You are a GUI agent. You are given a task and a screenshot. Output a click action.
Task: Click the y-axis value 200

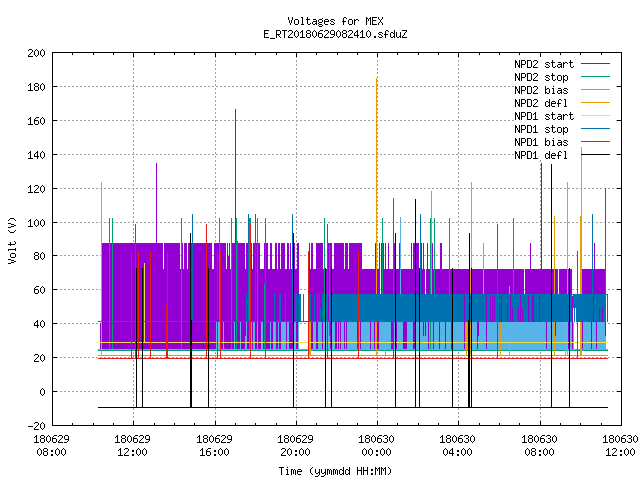(36, 53)
